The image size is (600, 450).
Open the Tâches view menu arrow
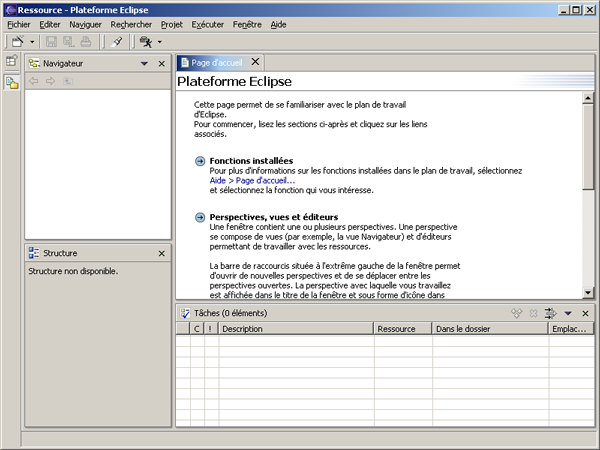pos(568,314)
